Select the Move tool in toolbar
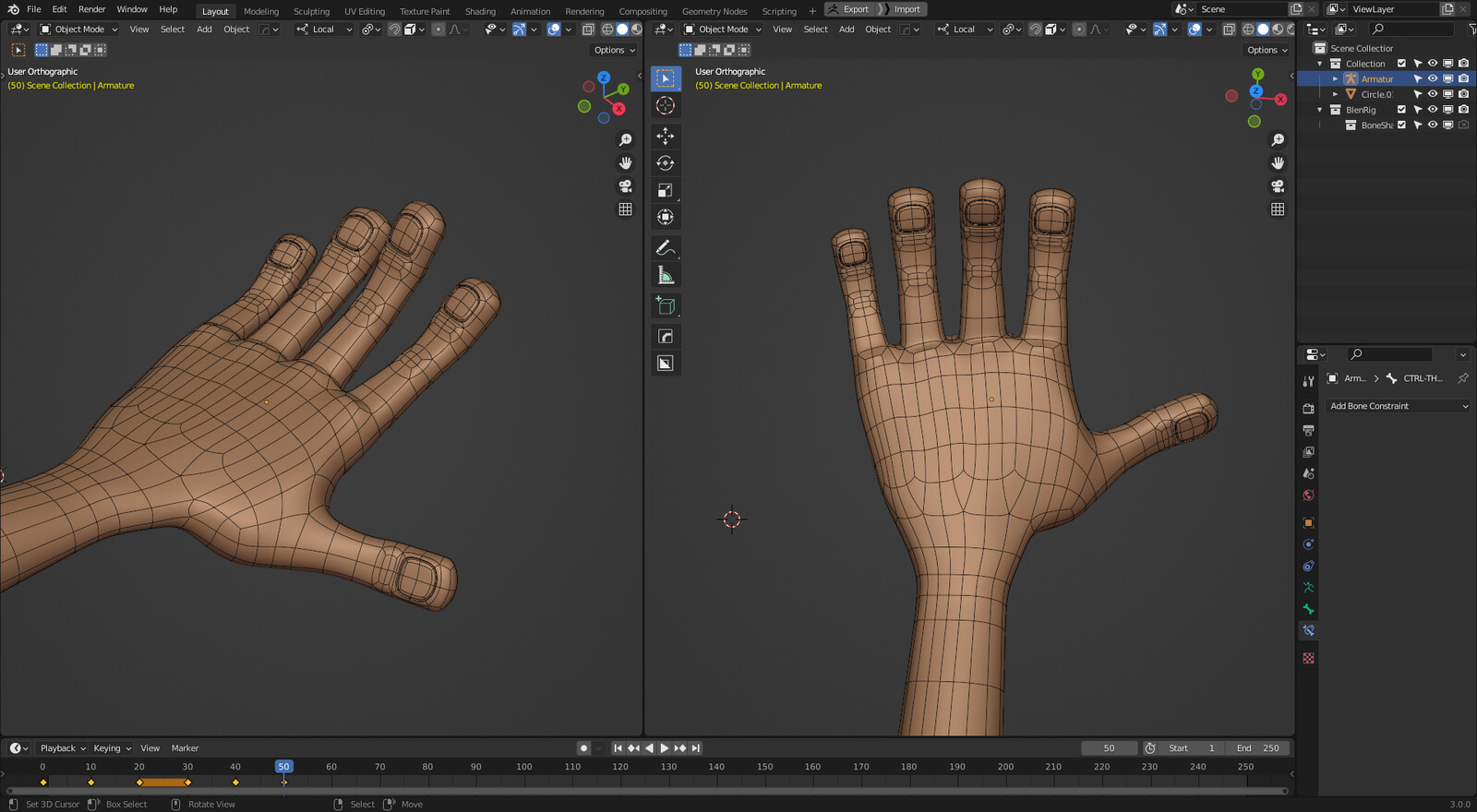The height and width of the screenshot is (812, 1477). (x=665, y=136)
